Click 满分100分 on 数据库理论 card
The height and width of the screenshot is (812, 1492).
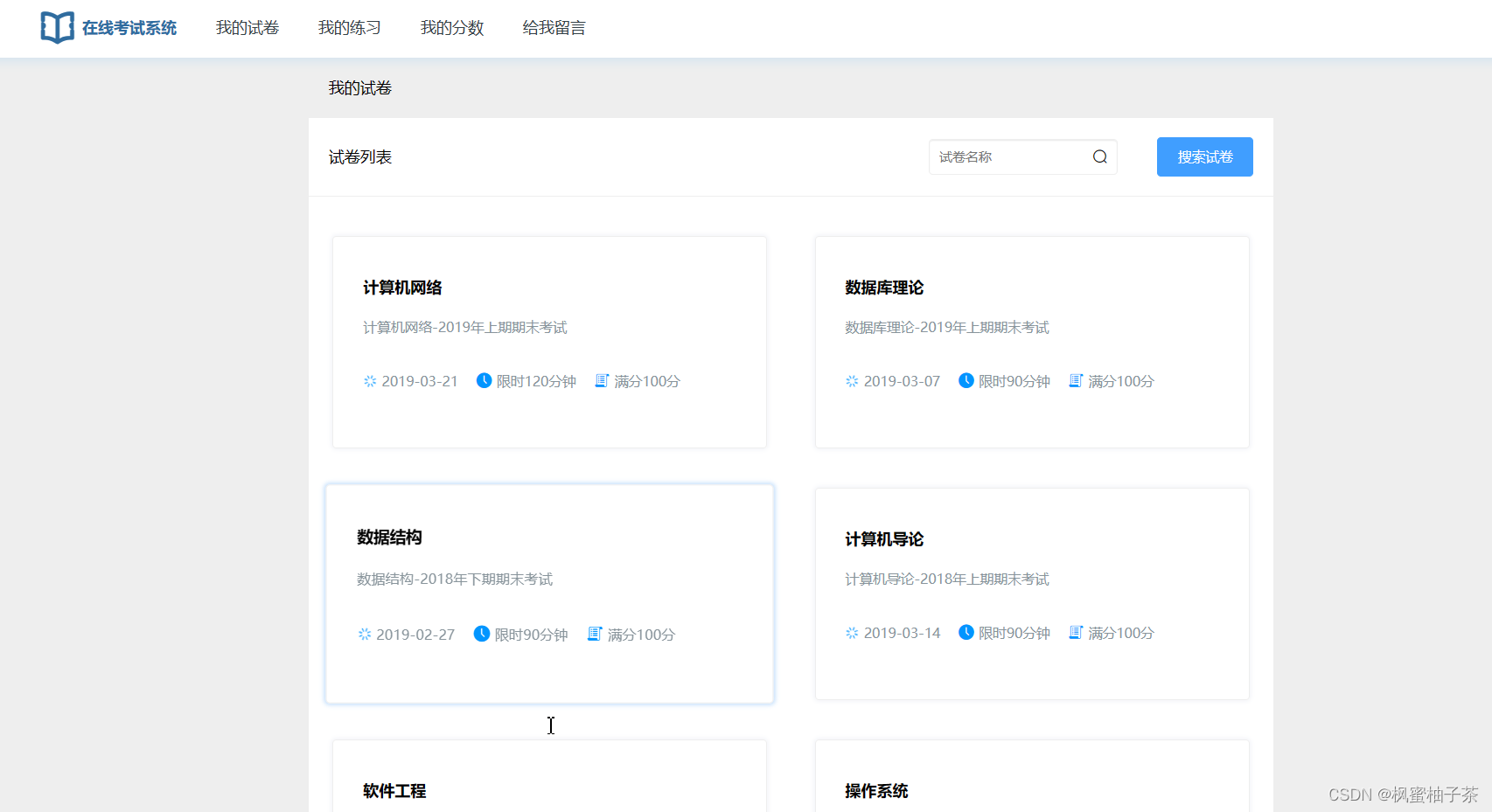tap(1121, 381)
